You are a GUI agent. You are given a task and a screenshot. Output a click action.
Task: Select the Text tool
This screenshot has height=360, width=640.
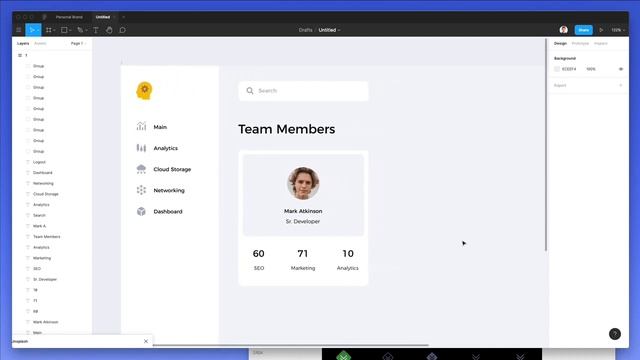(96, 30)
